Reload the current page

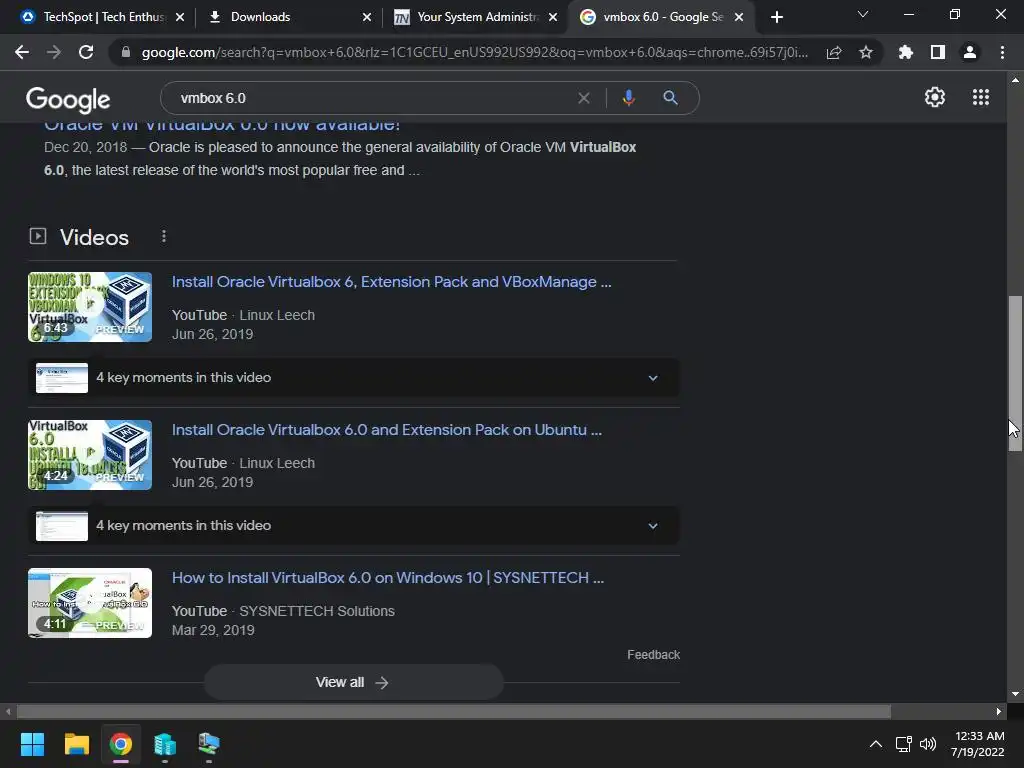(x=86, y=52)
